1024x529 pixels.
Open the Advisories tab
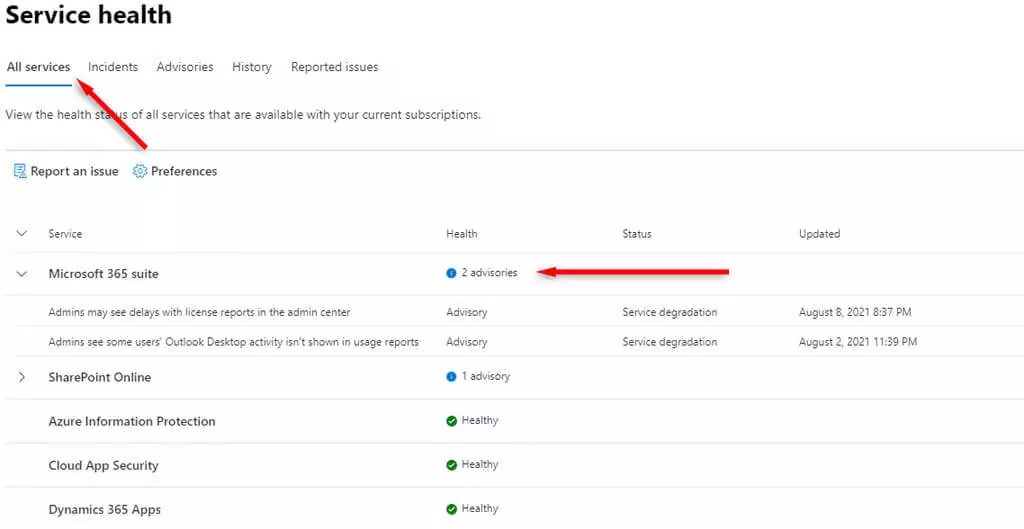[x=185, y=67]
